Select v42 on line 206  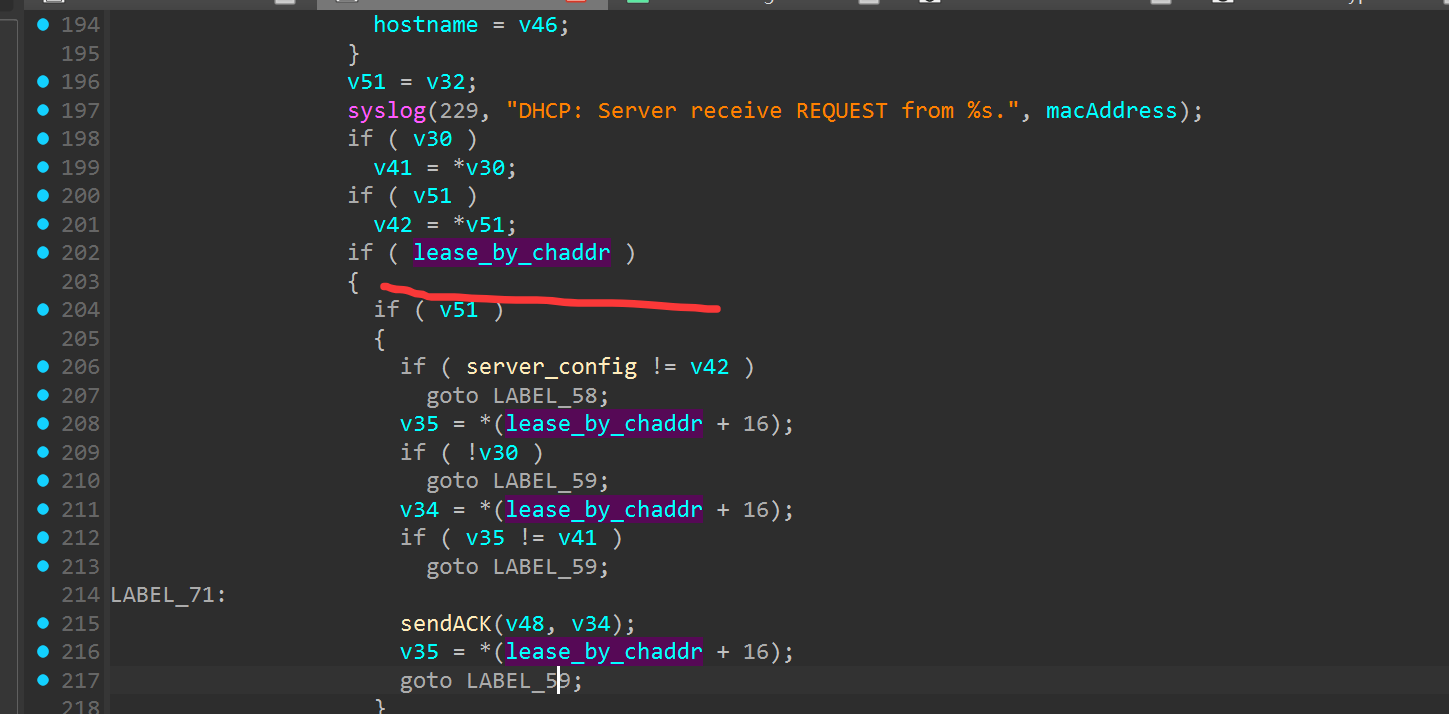710,367
